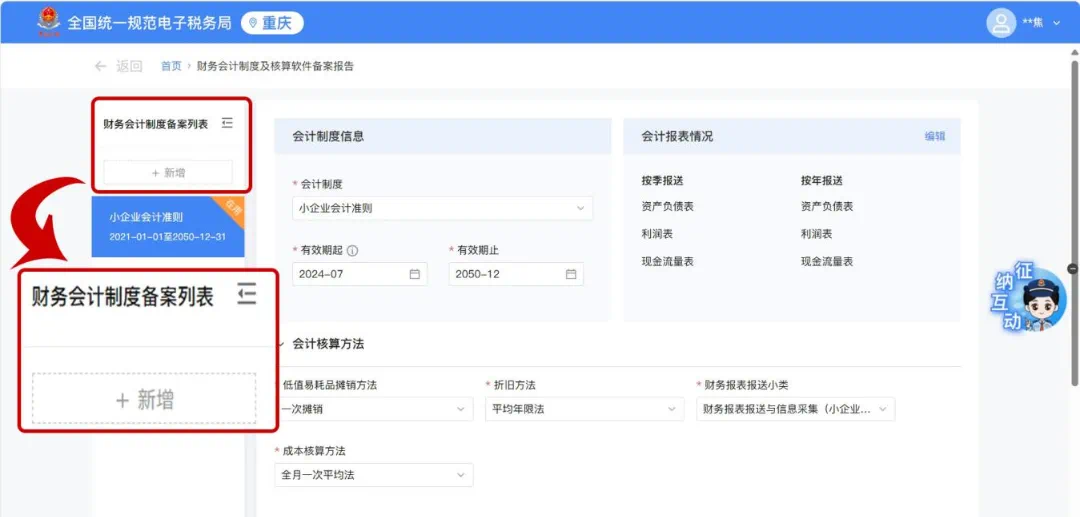
Task: Click the page vertical scrollbar
Action: [x=1074, y=224]
